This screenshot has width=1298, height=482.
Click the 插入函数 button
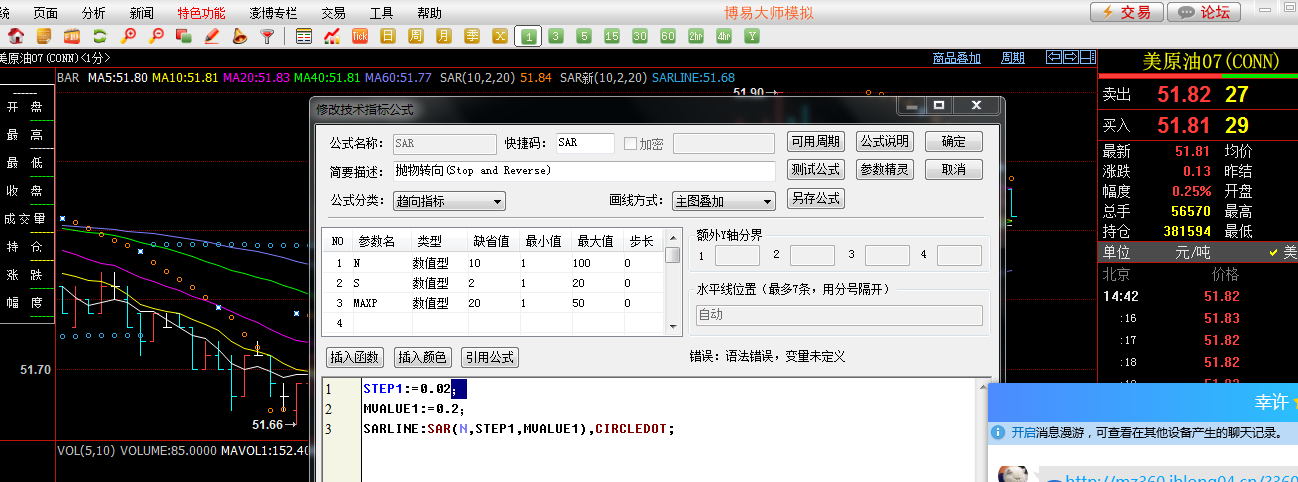point(355,357)
